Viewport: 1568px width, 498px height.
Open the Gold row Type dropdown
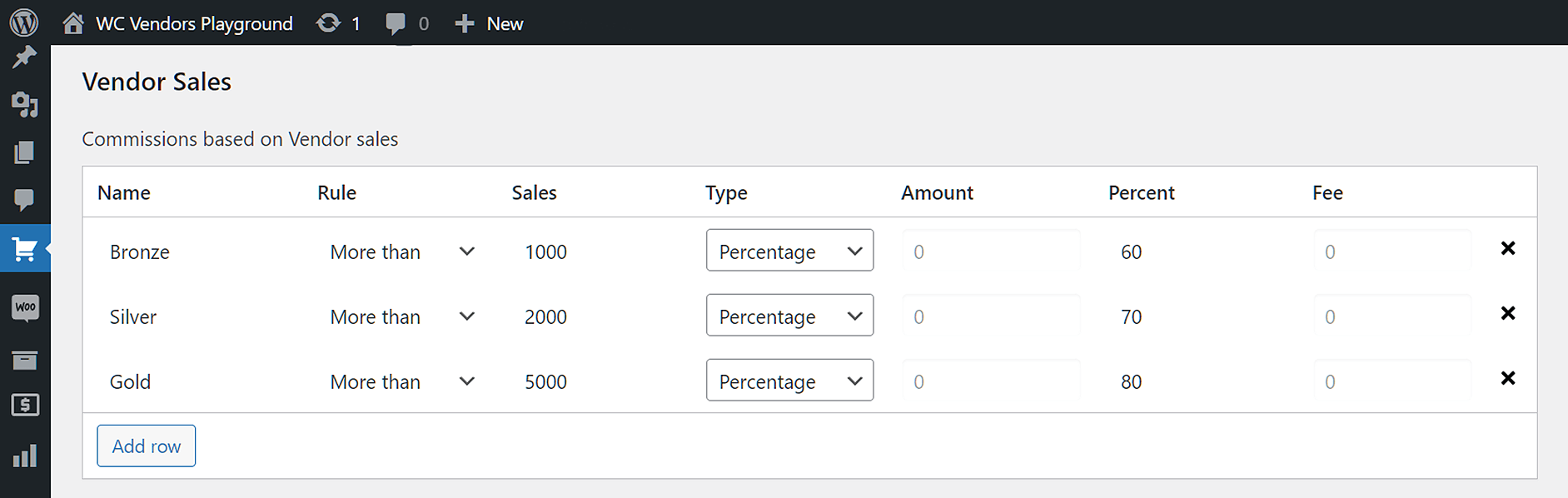click(x=789, y=381)
